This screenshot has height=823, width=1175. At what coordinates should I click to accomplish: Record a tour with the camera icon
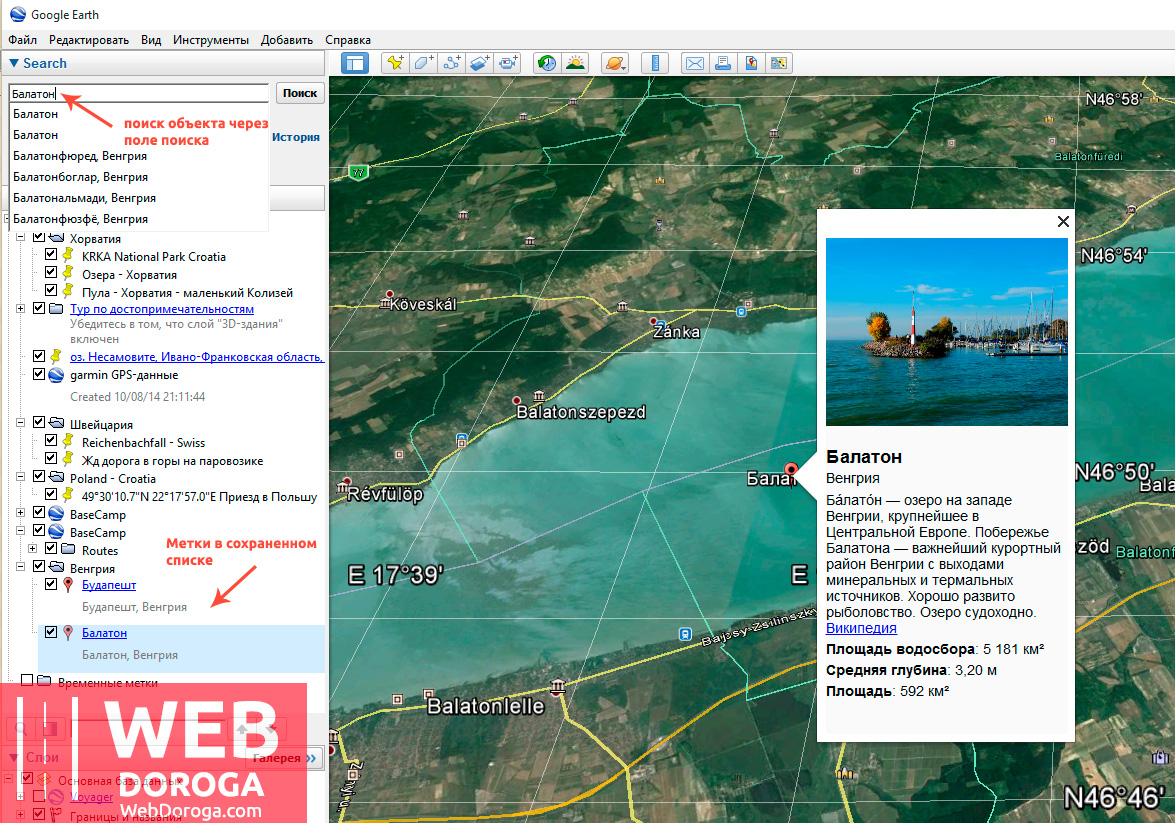tap(509, 63)
